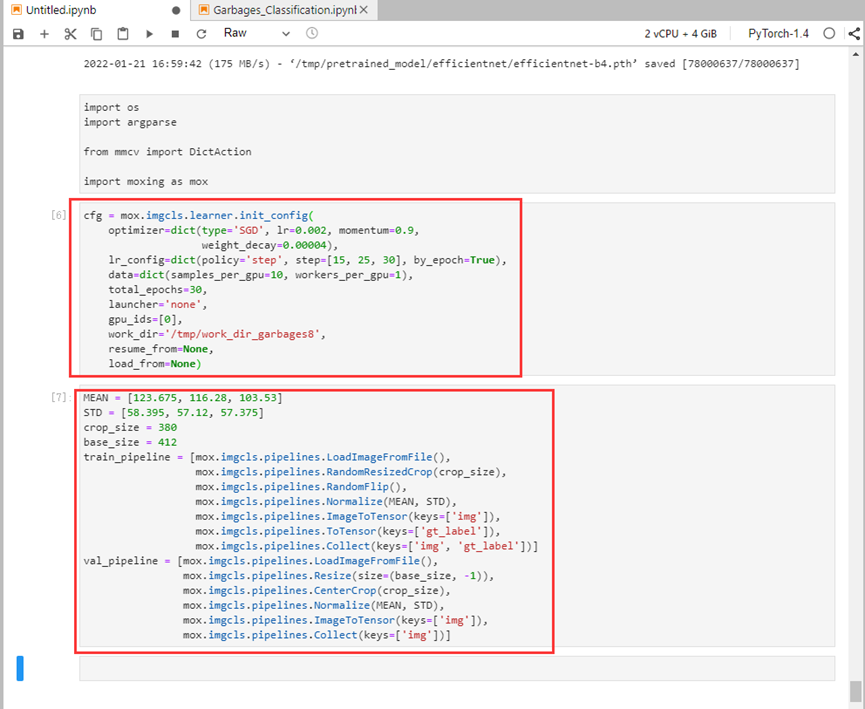
Task: Click on samples_per_gpu=10 text
Action: [x=226, y=275]
